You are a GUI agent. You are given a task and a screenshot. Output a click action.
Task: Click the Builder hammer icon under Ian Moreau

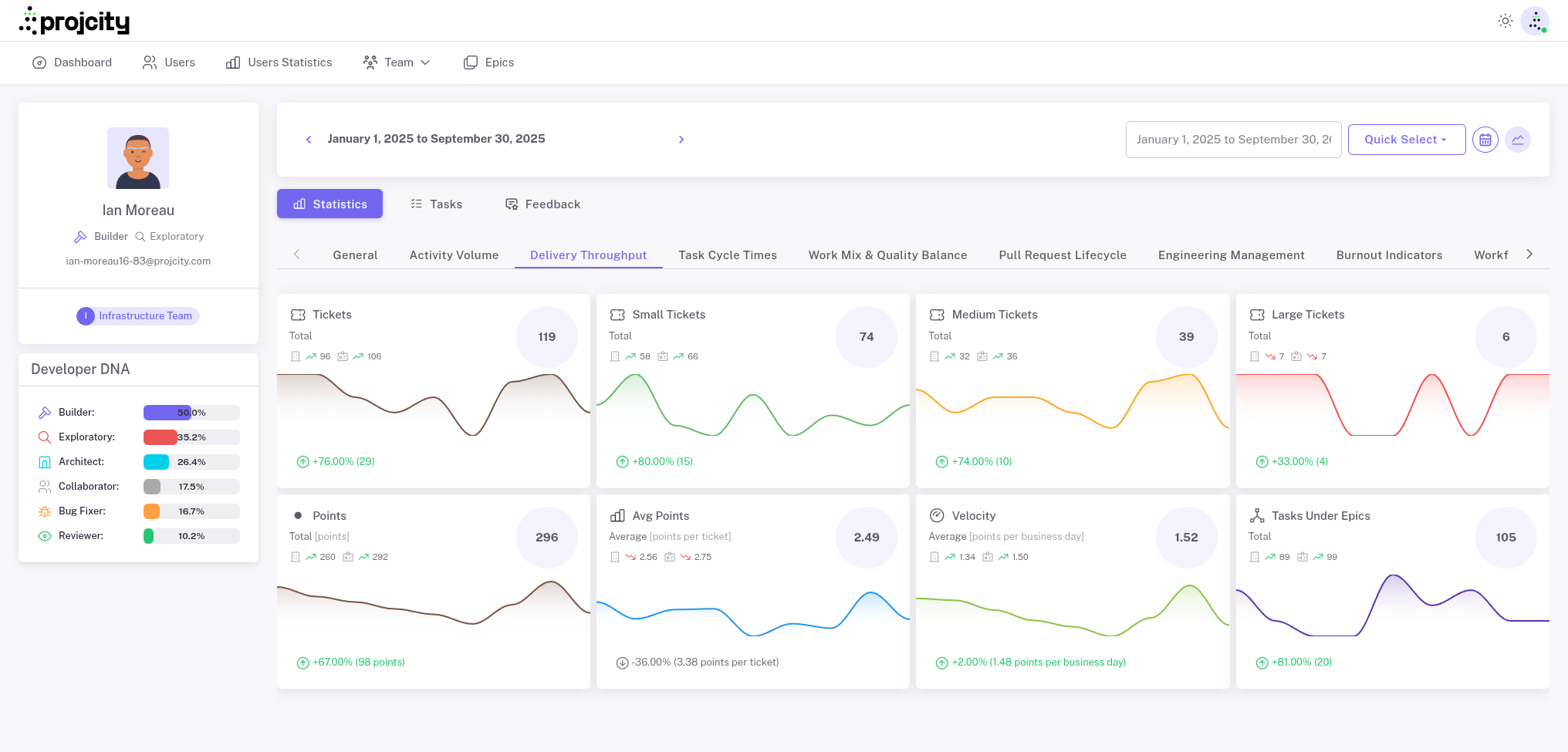(81, 236)
